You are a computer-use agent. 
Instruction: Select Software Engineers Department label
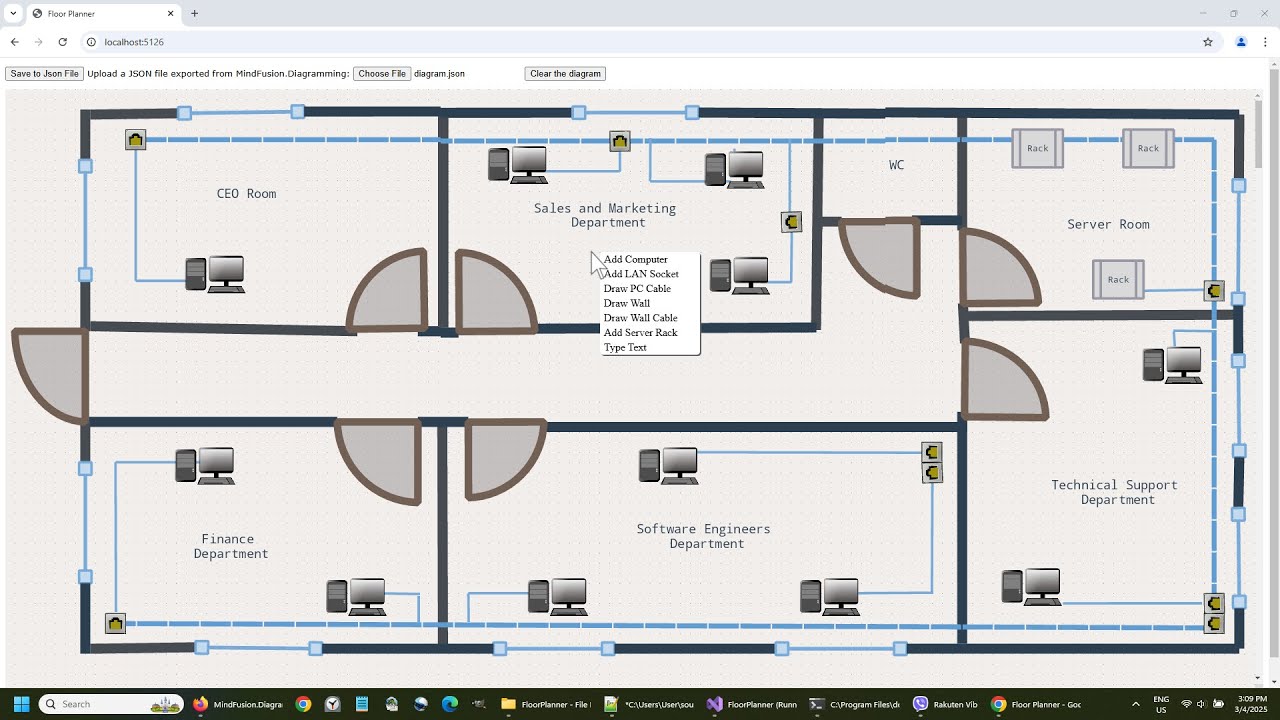704,536
